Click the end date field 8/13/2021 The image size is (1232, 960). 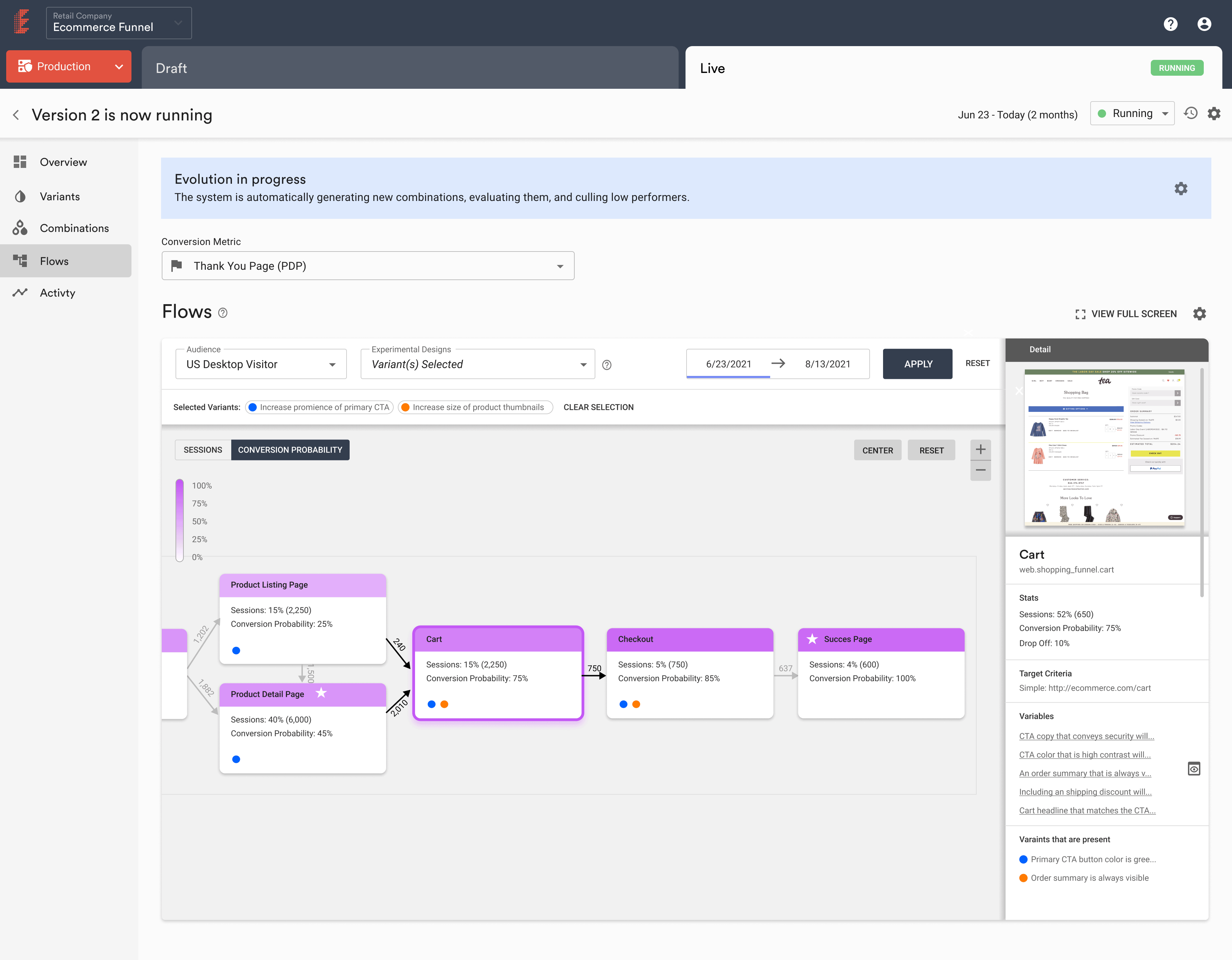point(828,364)
